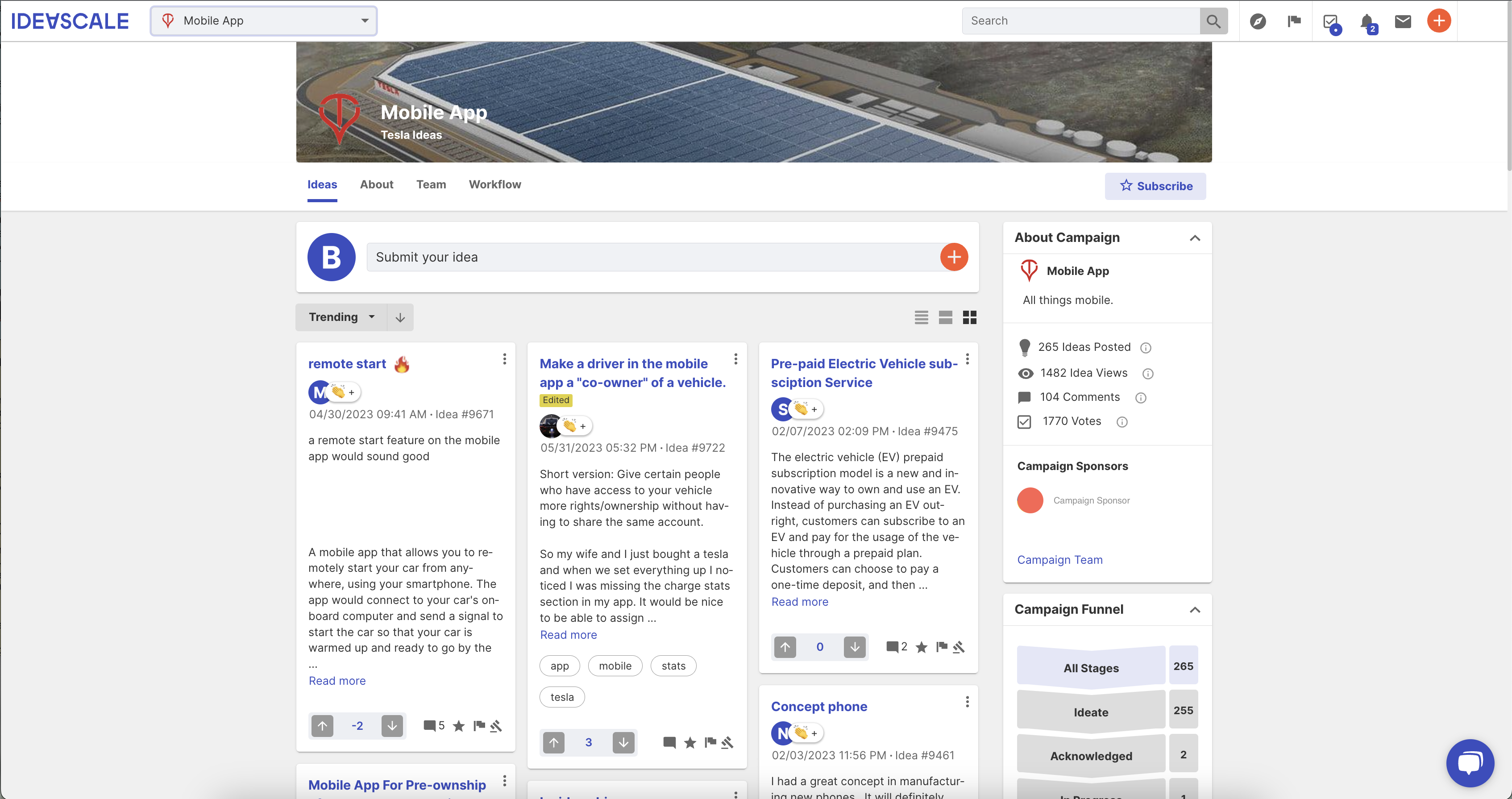Viewport: 1512px width, 799px height.
Task: Click the orange plus creation icon
Action: pyautogui.click(x=1439, y=21)
